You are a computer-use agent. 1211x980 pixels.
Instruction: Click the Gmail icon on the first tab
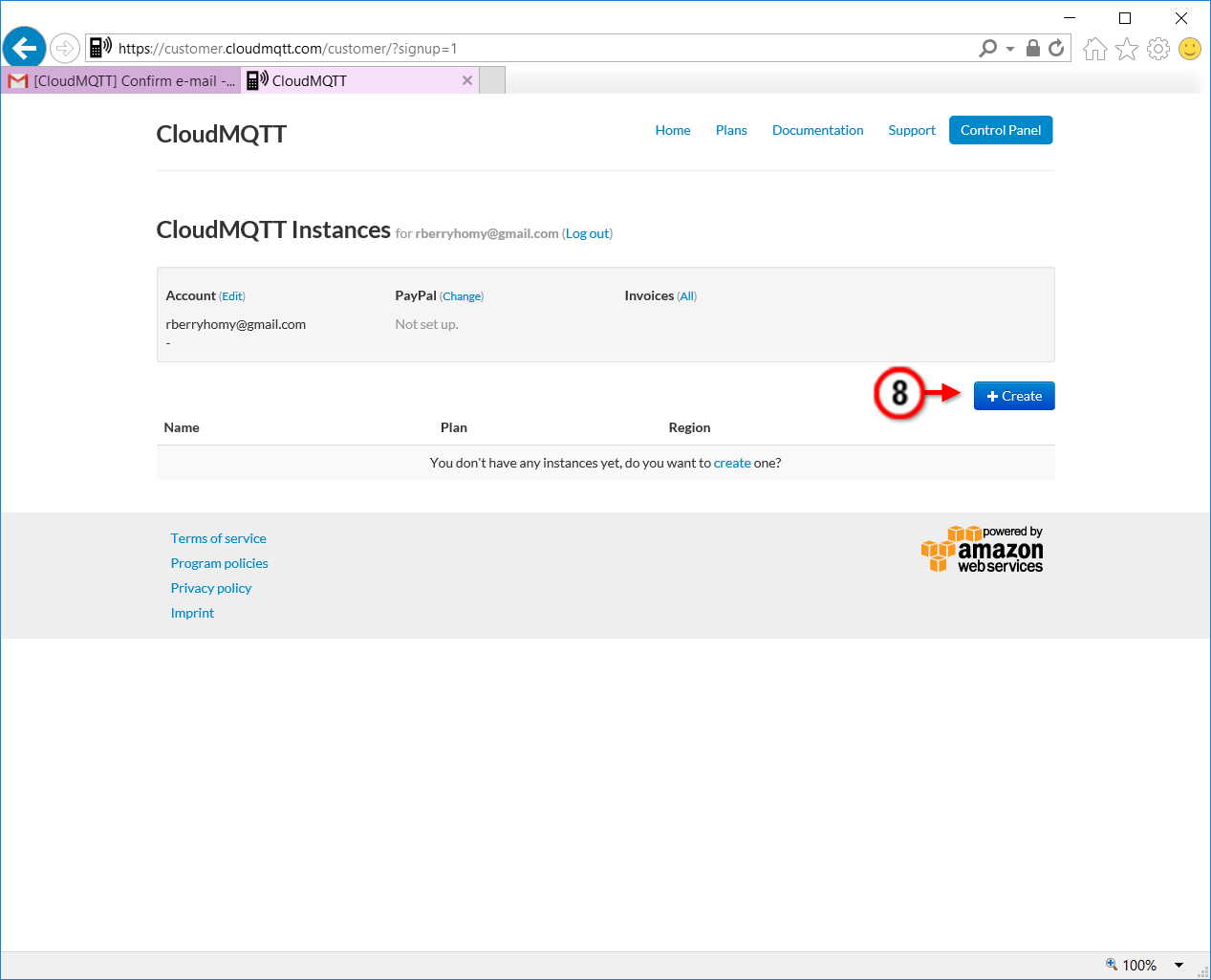(x=17, y=81)
